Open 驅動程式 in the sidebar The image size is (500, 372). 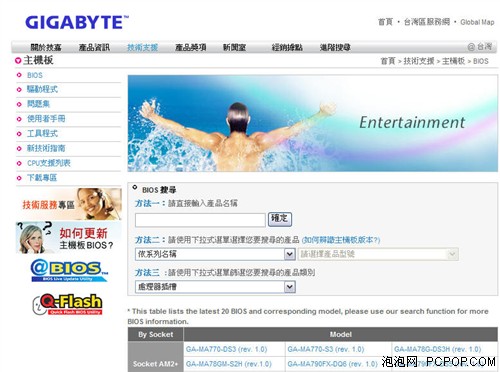tap(42, 89)
